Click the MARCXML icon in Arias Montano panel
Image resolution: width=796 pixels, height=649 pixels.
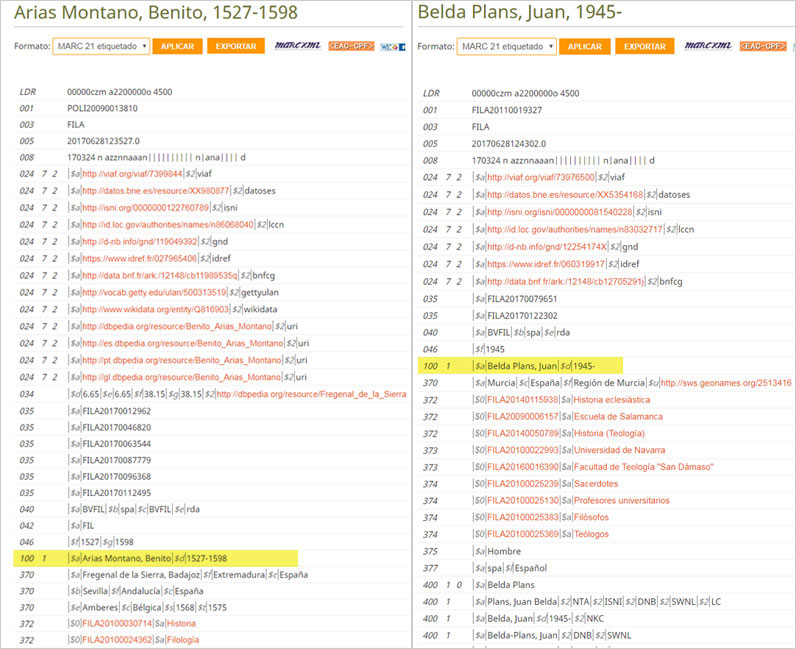click(x=297, y=46)
